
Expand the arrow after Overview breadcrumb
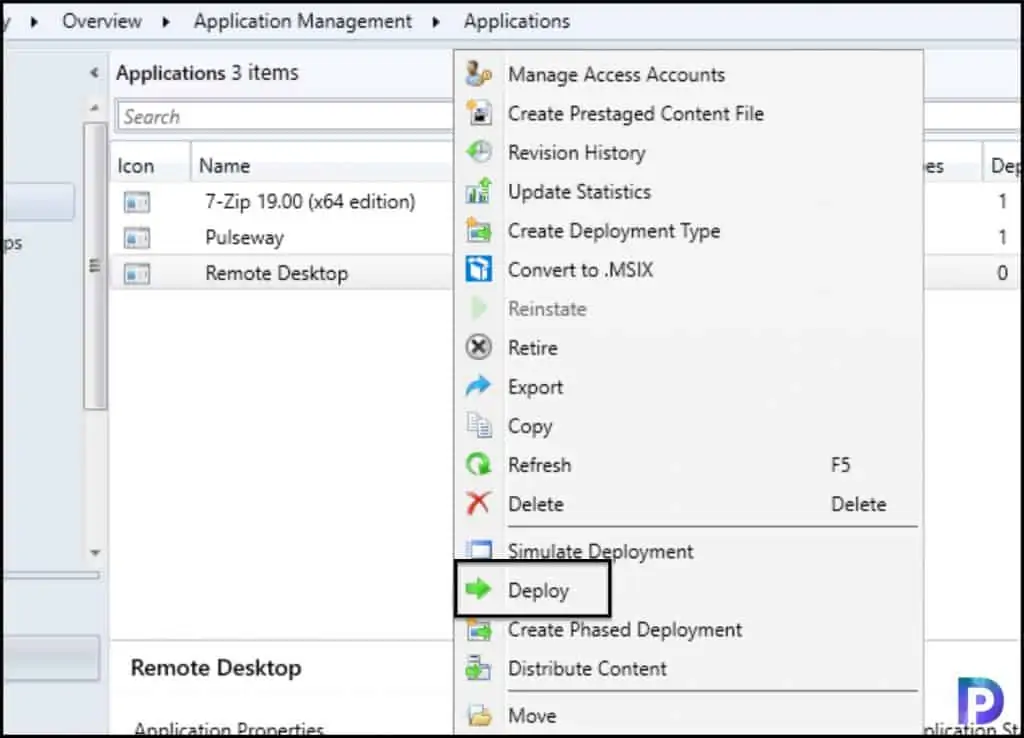pos(166,22)
